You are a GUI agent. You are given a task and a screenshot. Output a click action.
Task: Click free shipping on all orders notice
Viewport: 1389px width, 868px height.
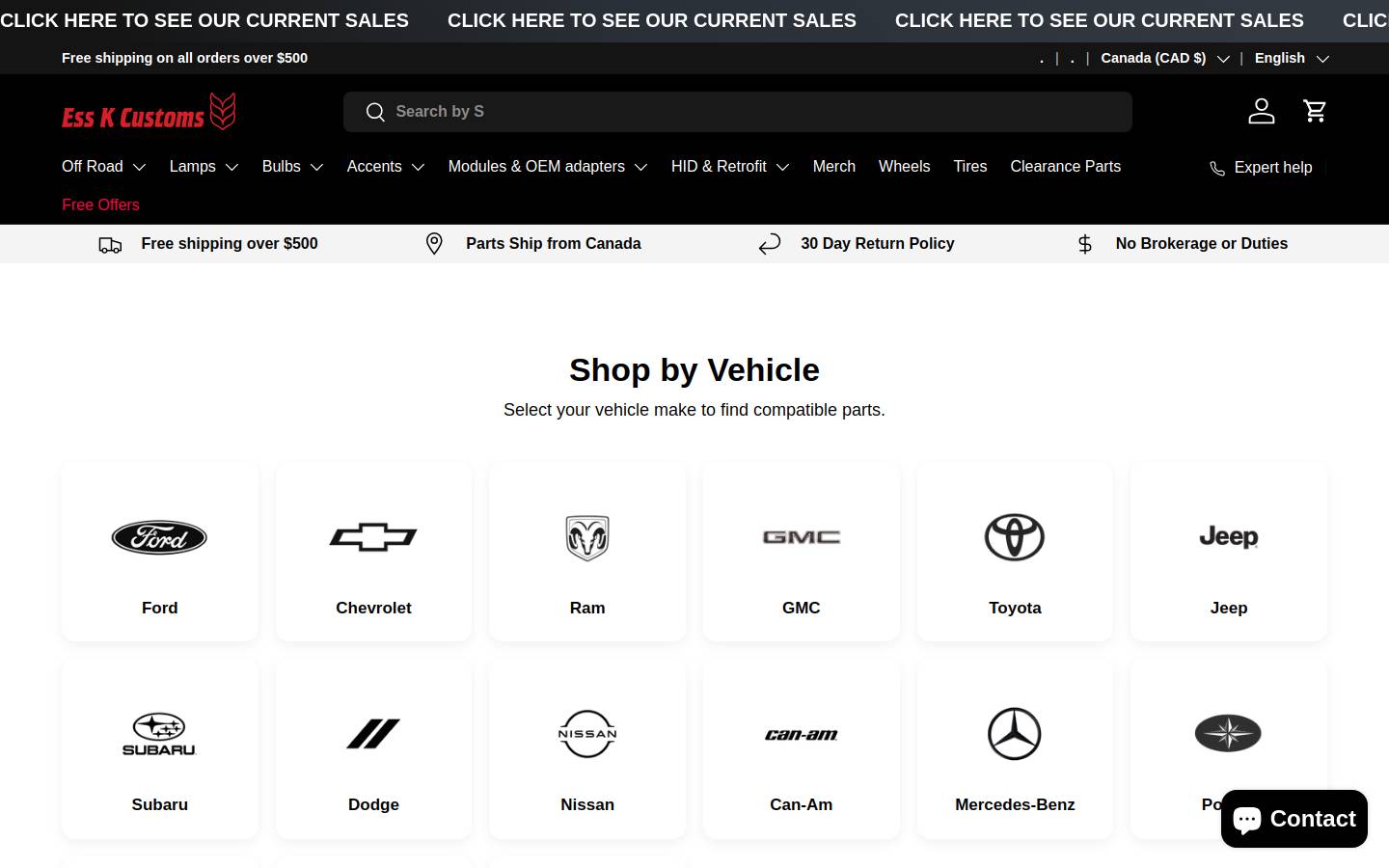pos(185,58)
